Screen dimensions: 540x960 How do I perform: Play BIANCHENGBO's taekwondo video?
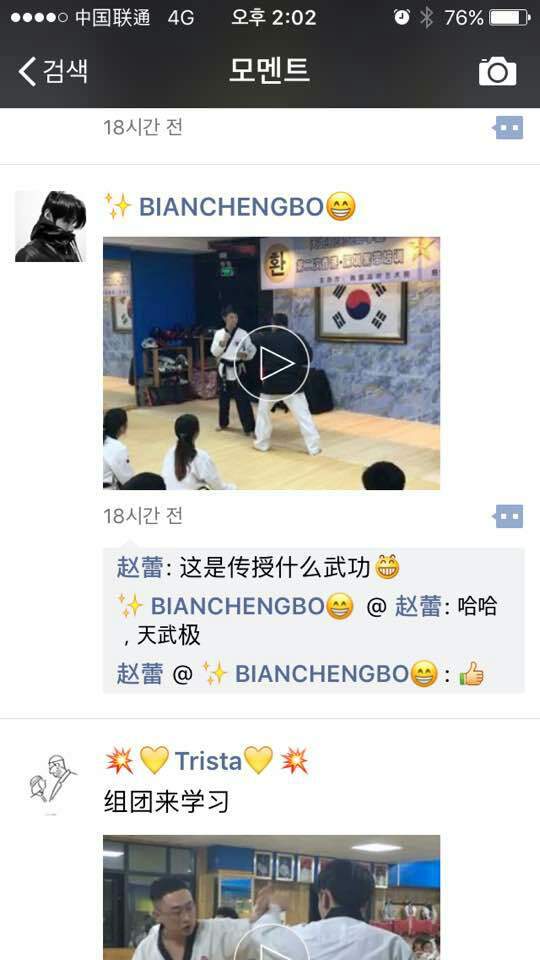(x=271, y=364)
